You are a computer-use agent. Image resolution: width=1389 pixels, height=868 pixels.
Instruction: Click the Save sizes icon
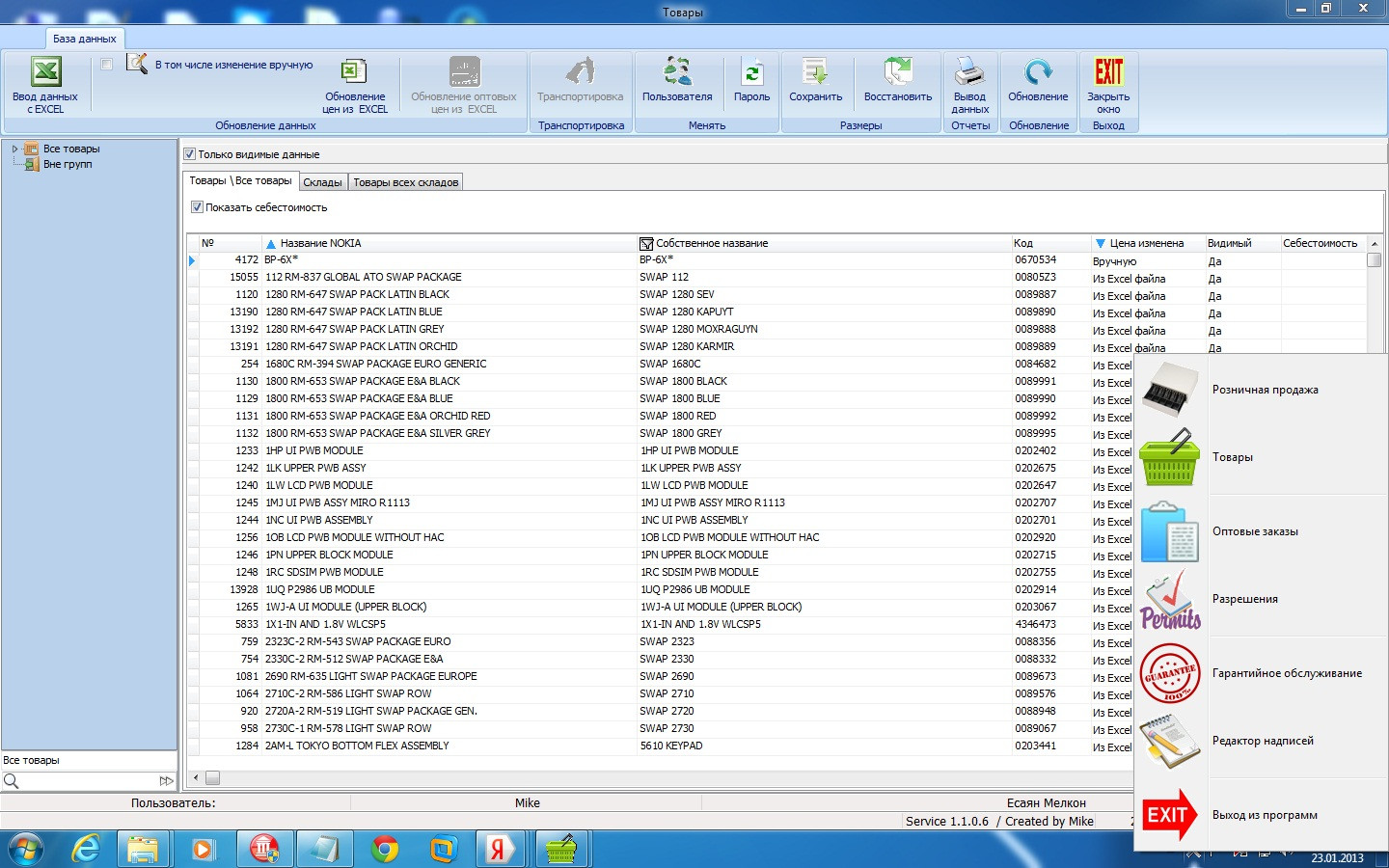[815, 71]
